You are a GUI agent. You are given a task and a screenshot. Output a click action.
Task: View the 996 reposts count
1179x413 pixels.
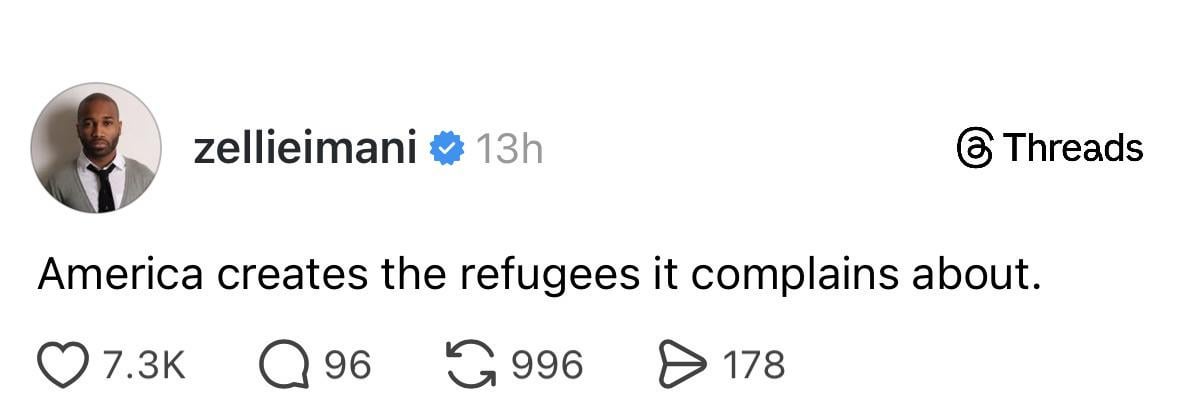(546, 364)
